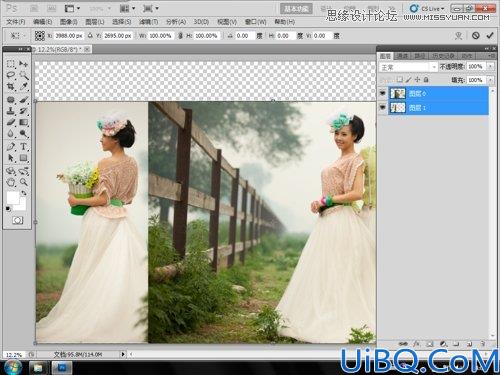Select the Blur tool
Screen dimensions: 500x375
tap(11, 134)
